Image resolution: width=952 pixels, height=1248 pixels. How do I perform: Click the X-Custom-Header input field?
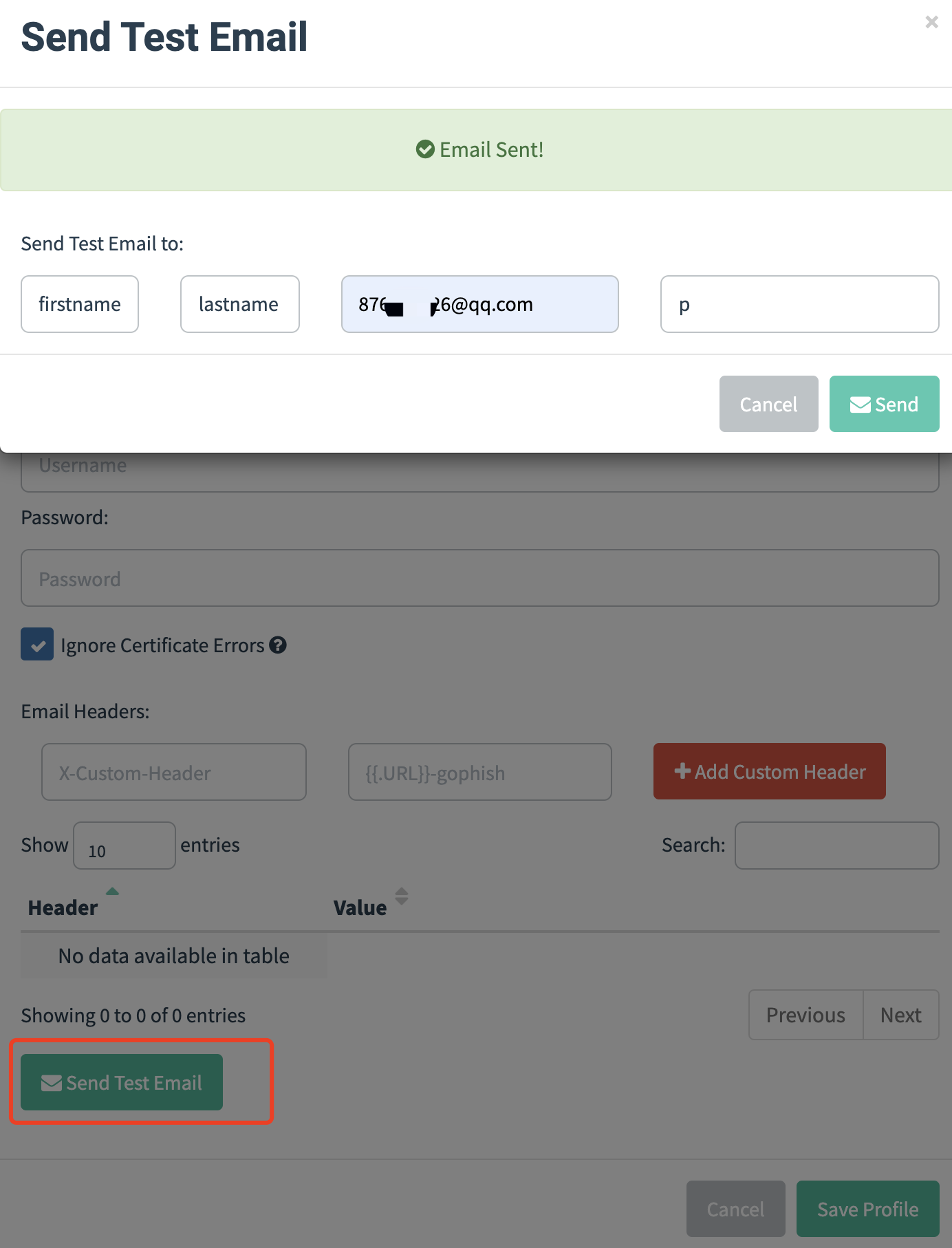coord(174,772)
